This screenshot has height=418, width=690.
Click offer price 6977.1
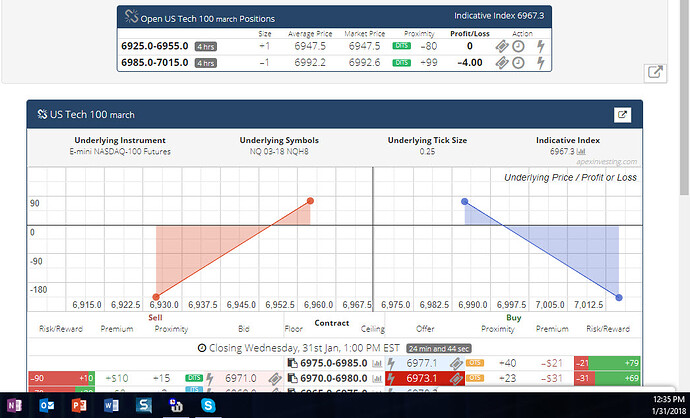(422, 363)
